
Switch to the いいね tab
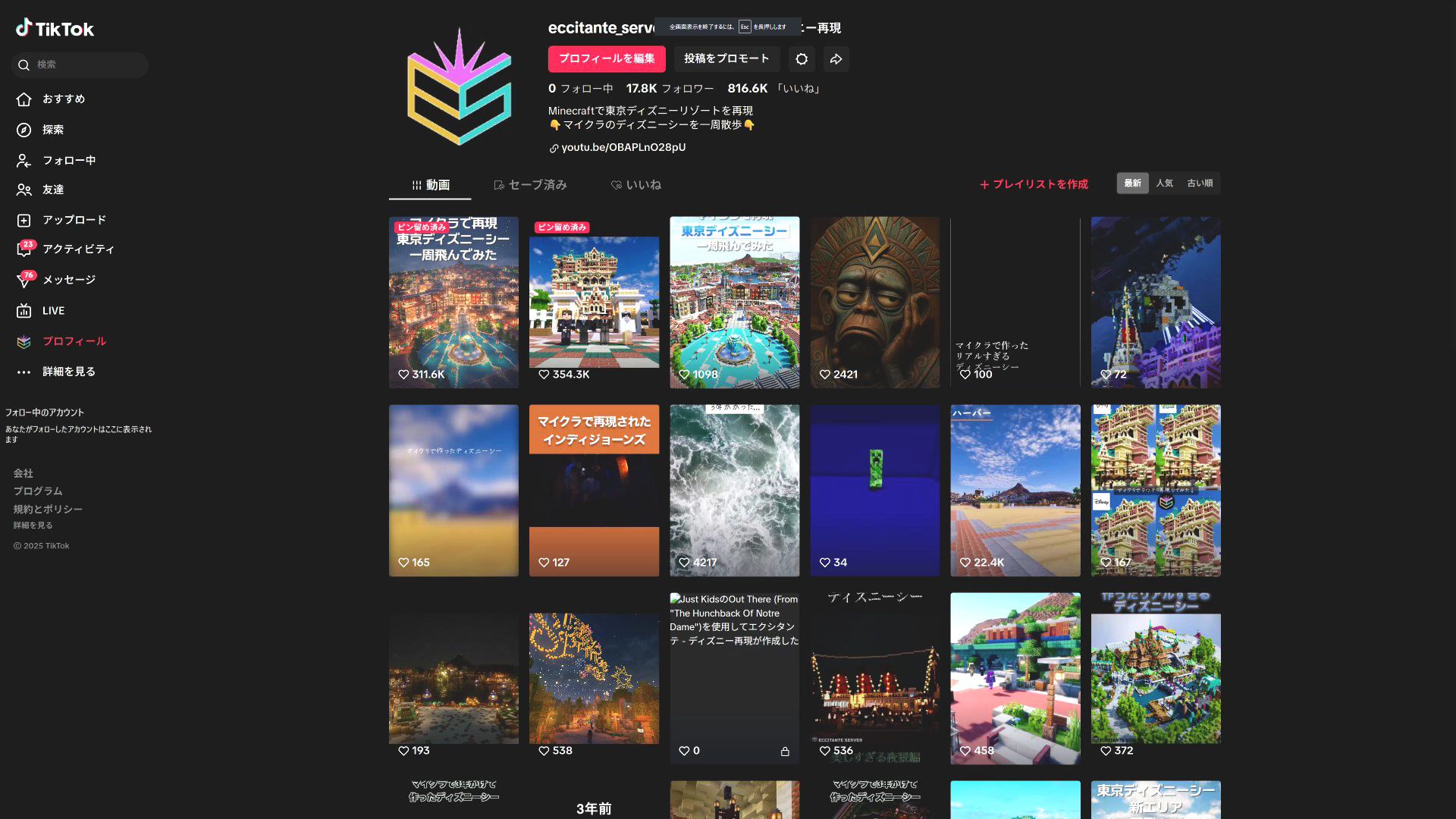[x=635, y=185]
